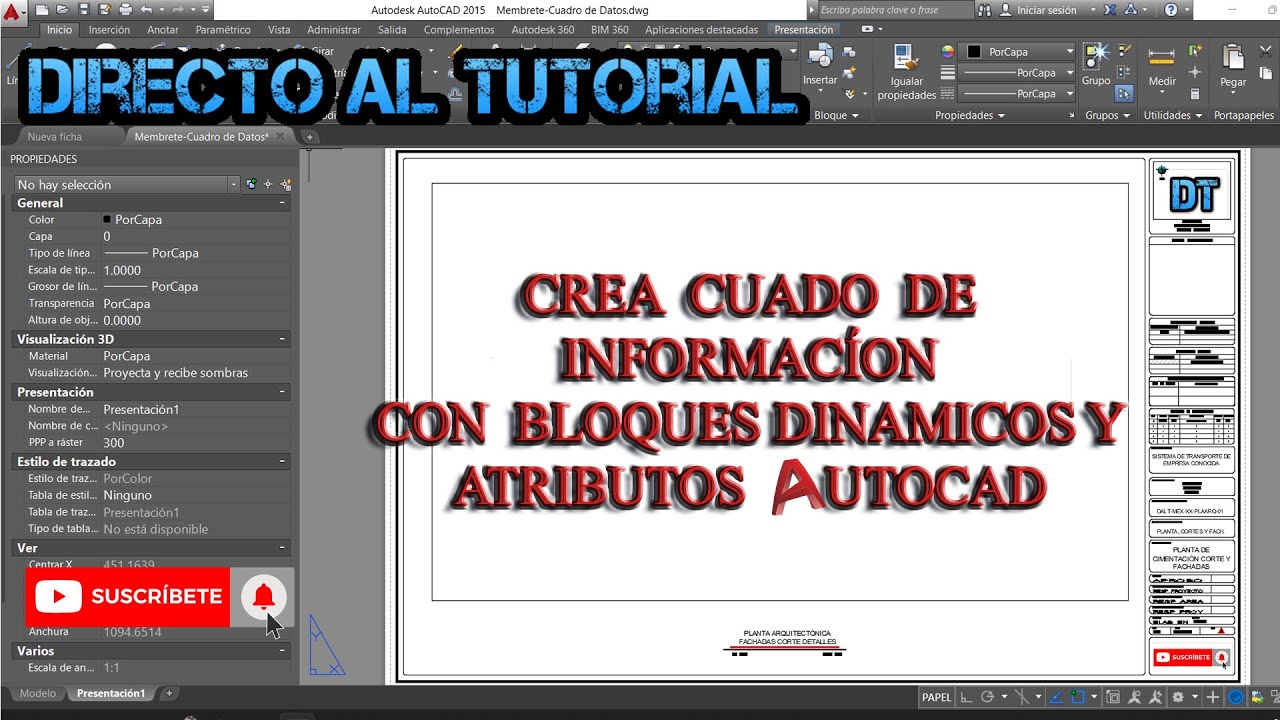Click the black color swatch in Propiedades

coord(974,51)
